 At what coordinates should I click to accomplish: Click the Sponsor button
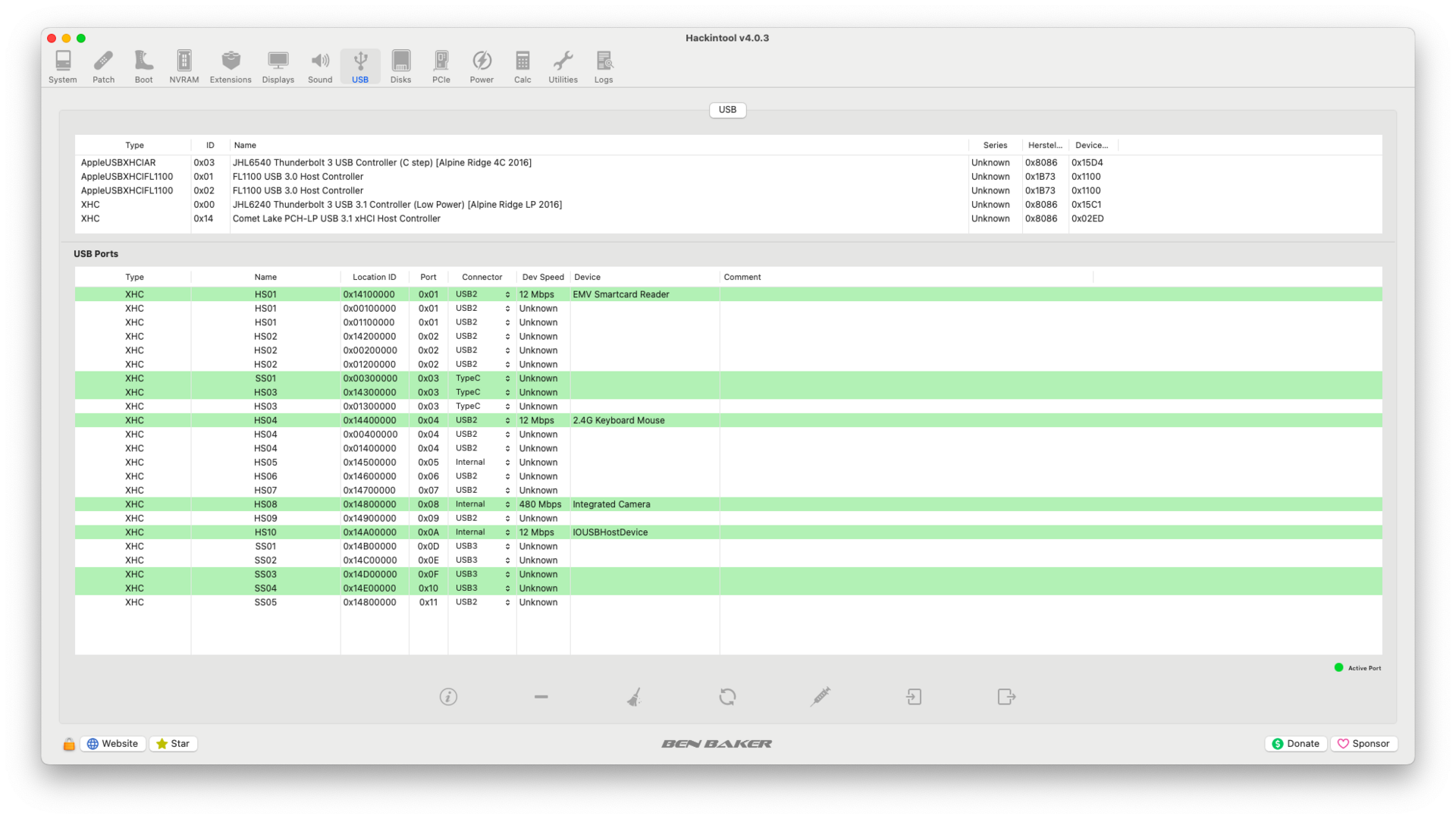click(1363, 744)
